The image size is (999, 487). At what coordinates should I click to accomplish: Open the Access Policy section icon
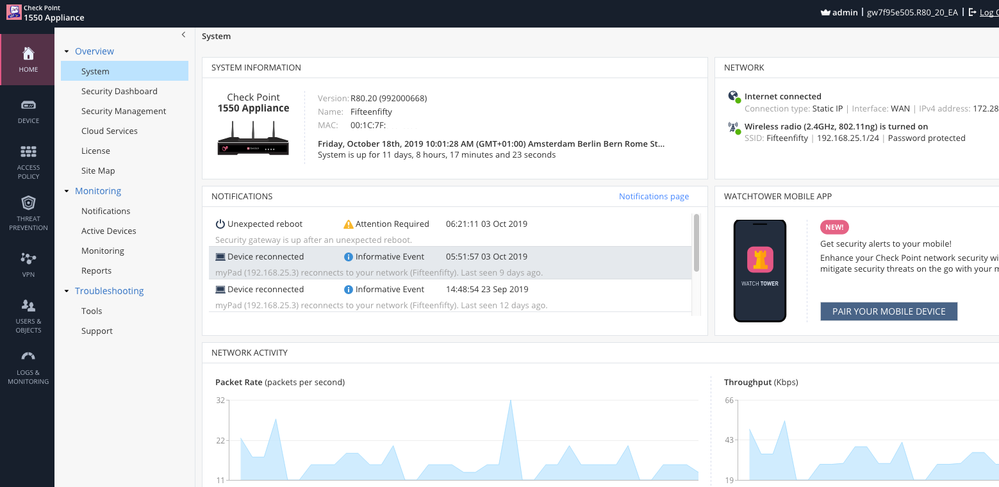tap(28, 152)
